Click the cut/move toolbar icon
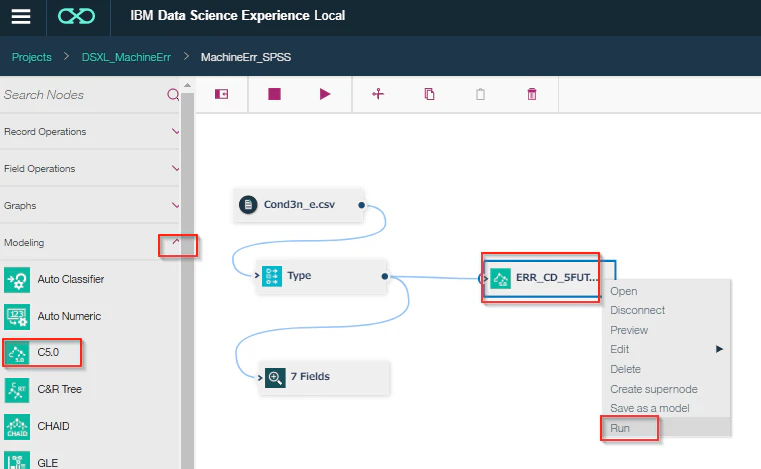761x469 pixels. [378, 94]
